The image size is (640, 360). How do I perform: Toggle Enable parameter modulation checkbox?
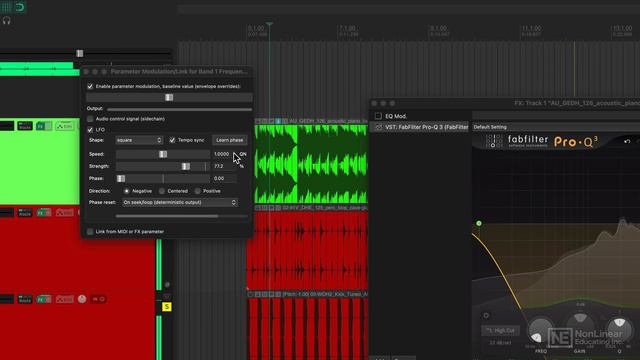(90, 87)
